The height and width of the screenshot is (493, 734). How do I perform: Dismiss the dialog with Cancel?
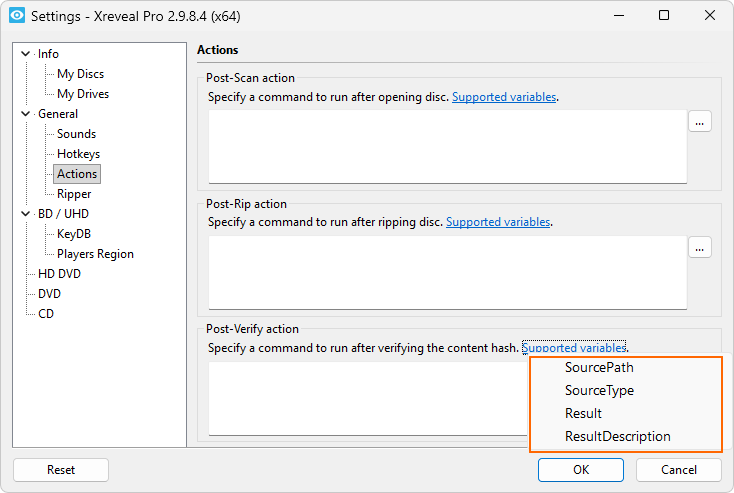678,470
